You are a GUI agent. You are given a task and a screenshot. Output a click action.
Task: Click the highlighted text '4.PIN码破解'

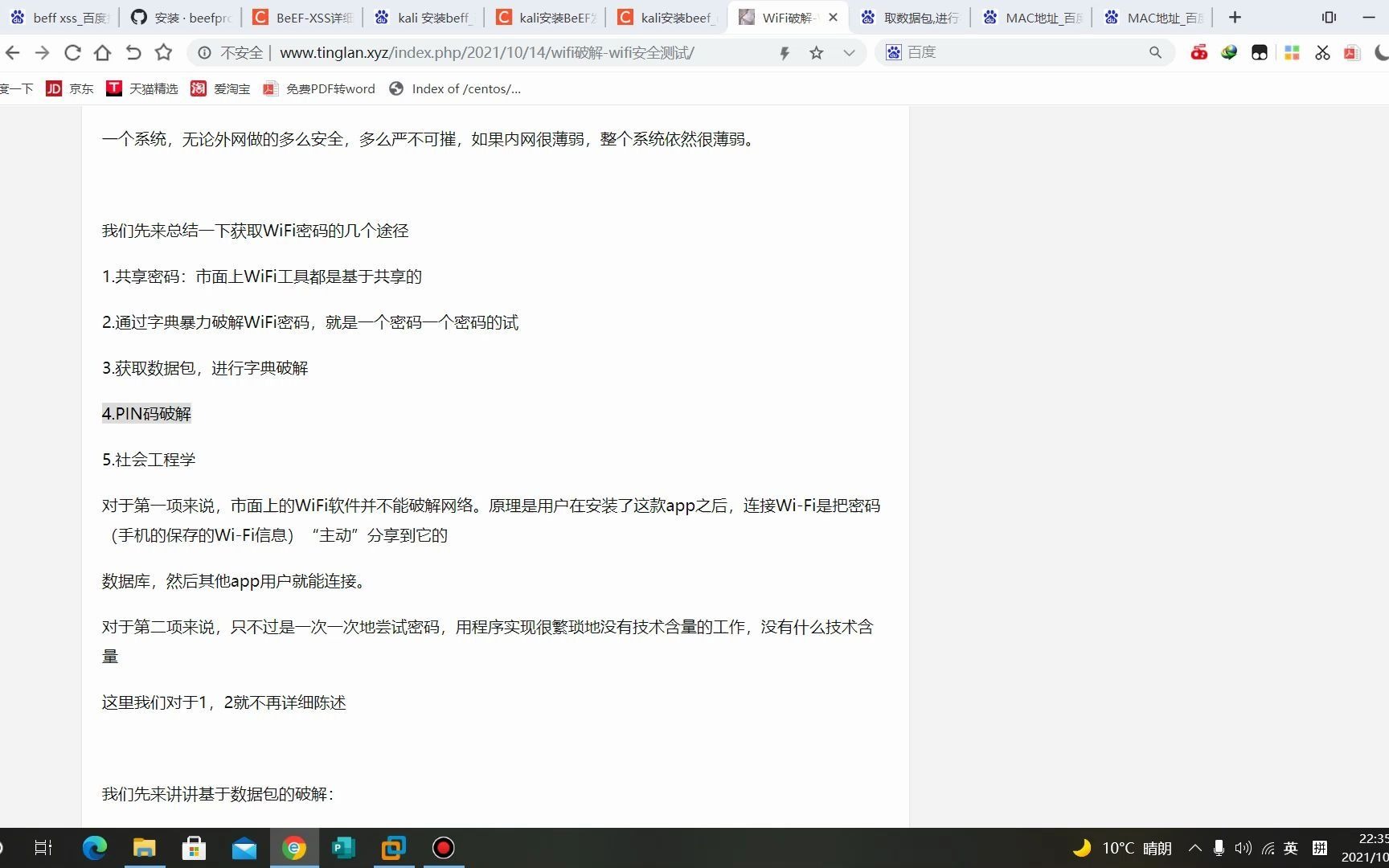[x=146, y=414]
